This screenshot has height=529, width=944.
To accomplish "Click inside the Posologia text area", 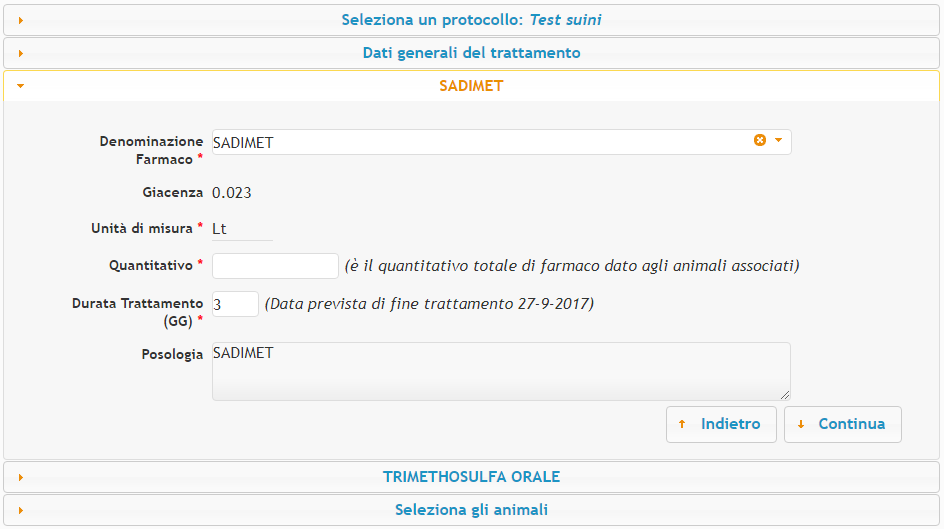I will point(501,371).
